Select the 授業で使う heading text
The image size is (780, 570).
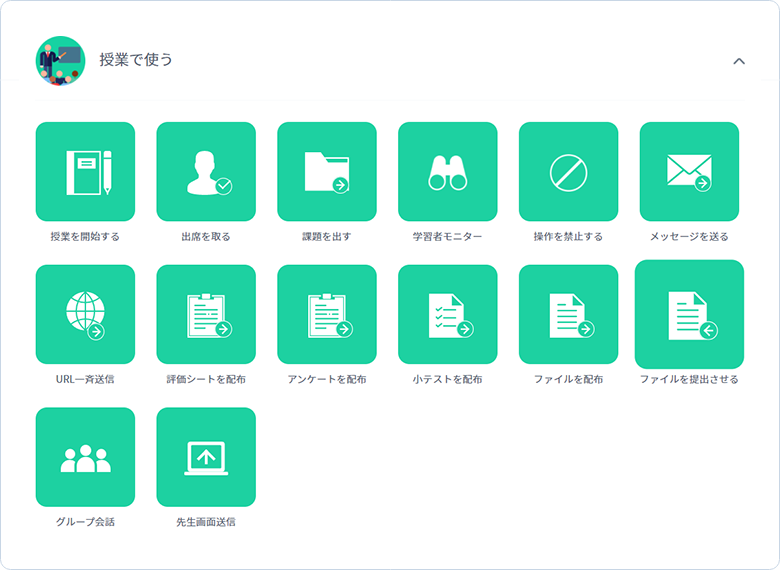coord(136,60)
